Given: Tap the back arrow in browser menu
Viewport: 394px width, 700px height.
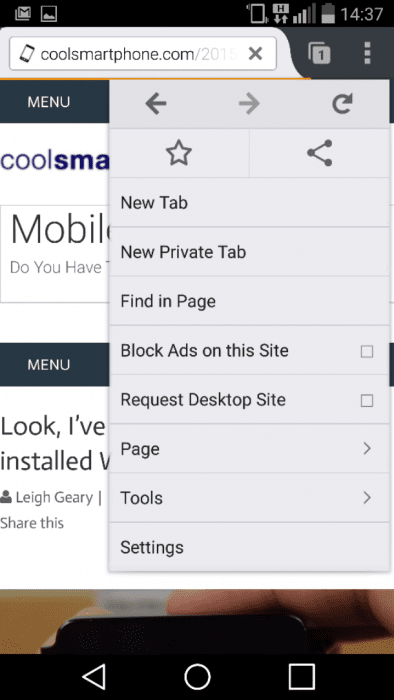Looking at the screenshot, I should pyautogui.click(x=156, y=104).
